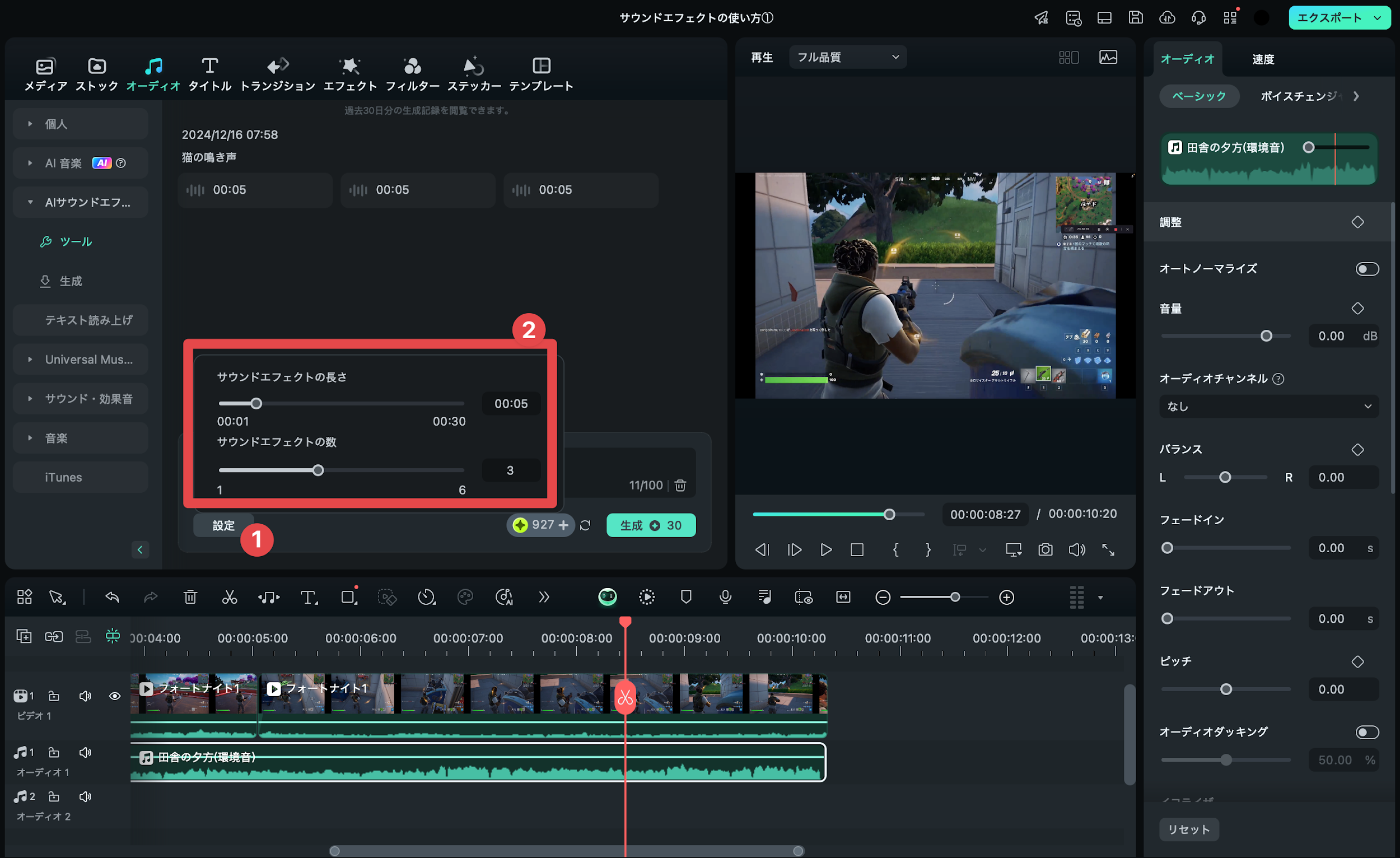1400x858 pixels.
Task: Toggle preview volume speaker icon
Action: pyautogui.click(x=1077, y=549)
